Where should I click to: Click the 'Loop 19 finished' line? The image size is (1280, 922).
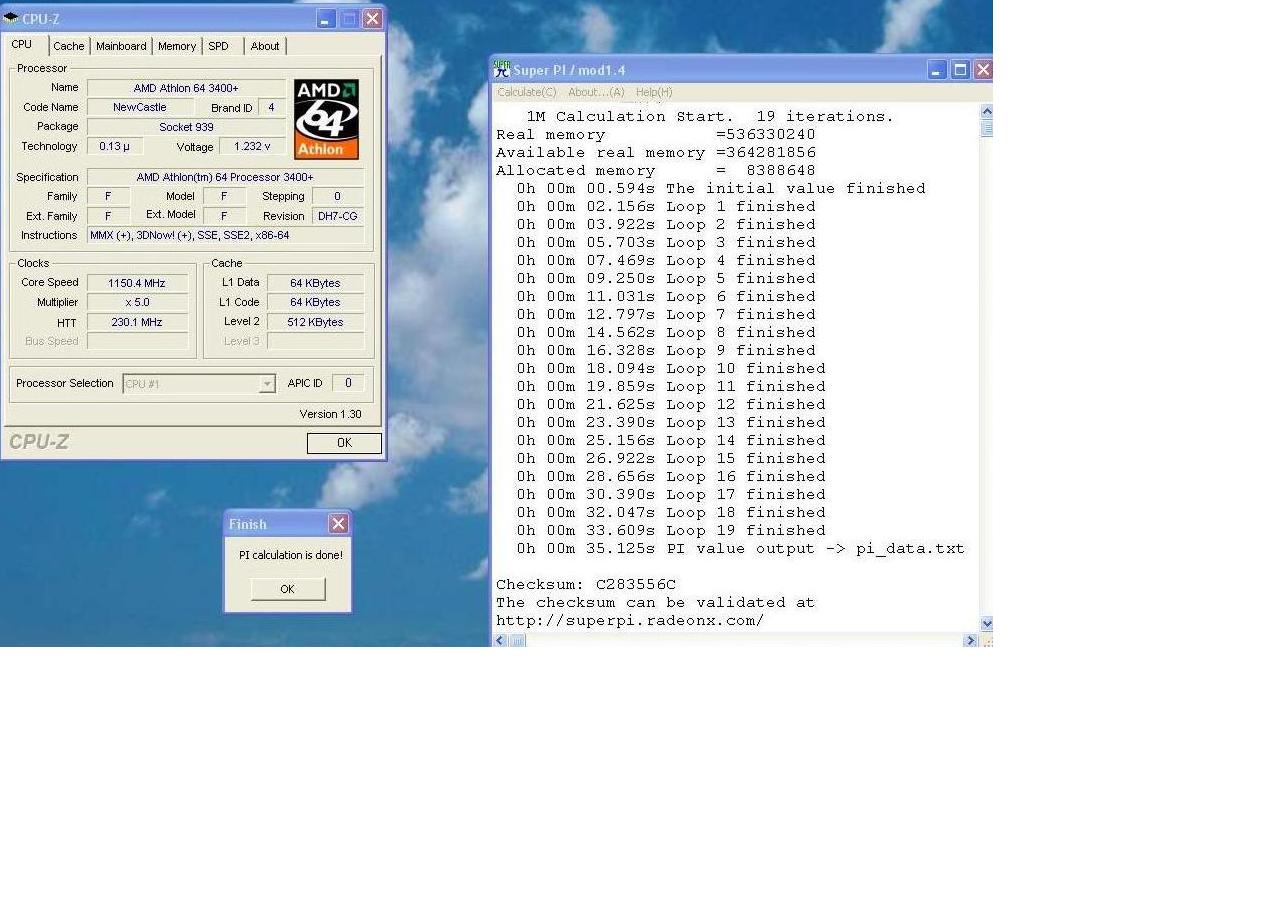[x=671, y=530]
